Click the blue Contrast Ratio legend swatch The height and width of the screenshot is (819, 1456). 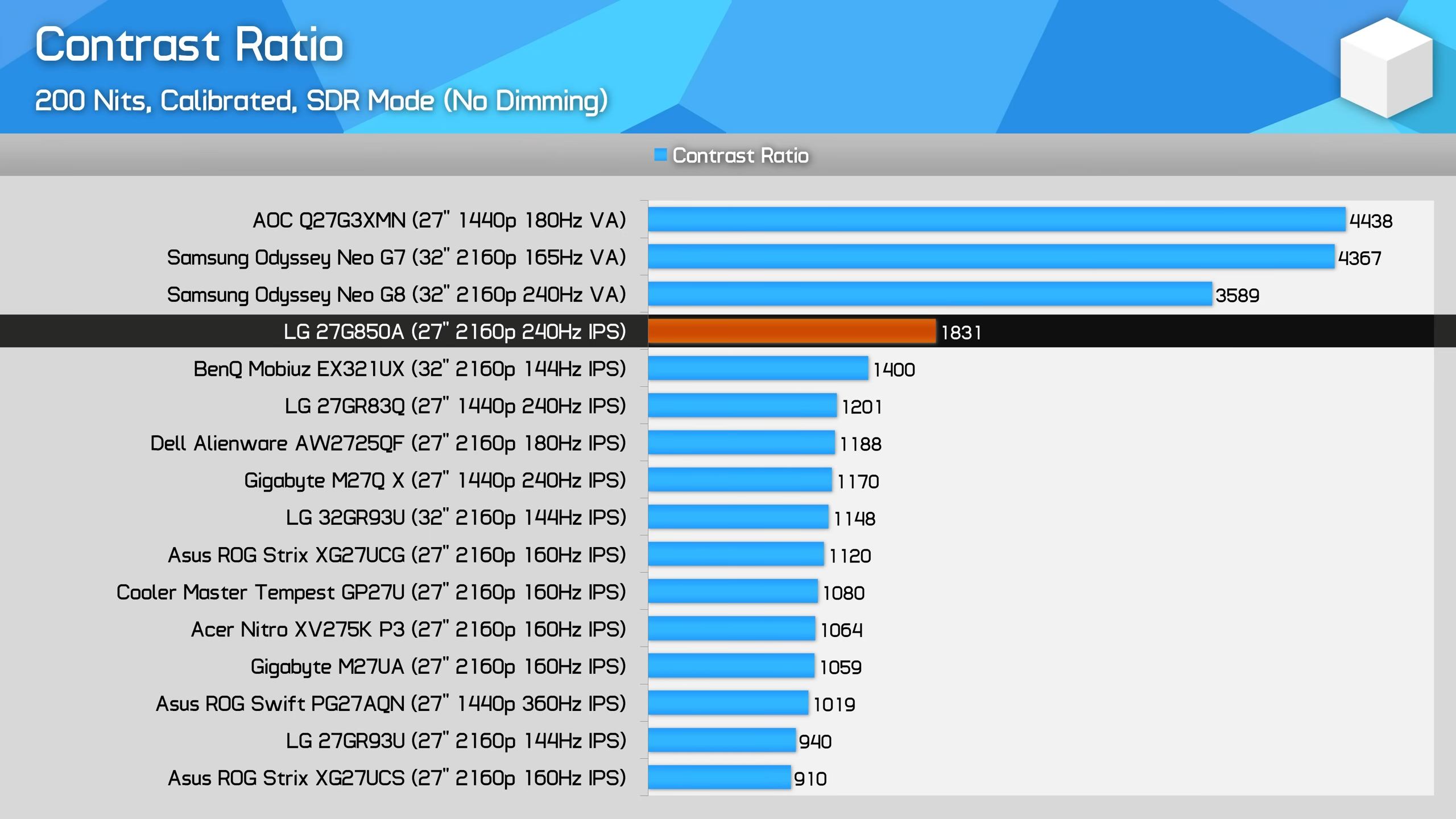660,155
